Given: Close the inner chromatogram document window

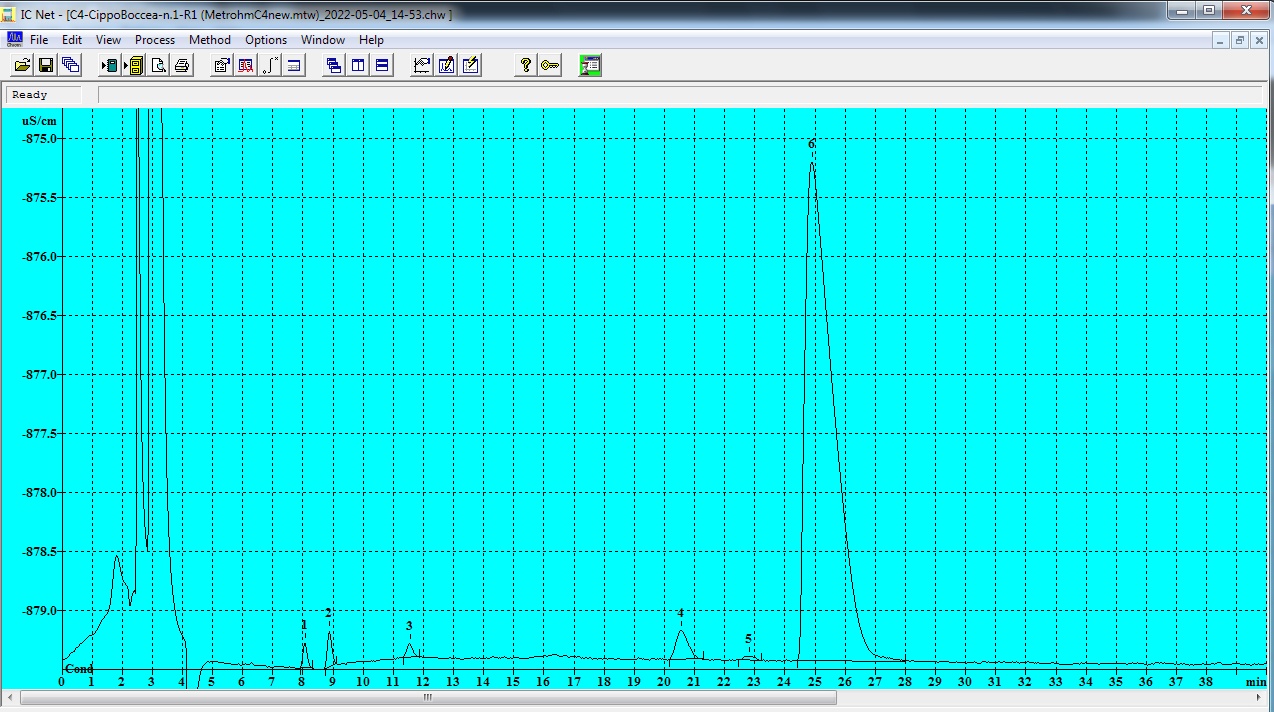Looking at the screenshot, I should click(x=1258, y=40).
